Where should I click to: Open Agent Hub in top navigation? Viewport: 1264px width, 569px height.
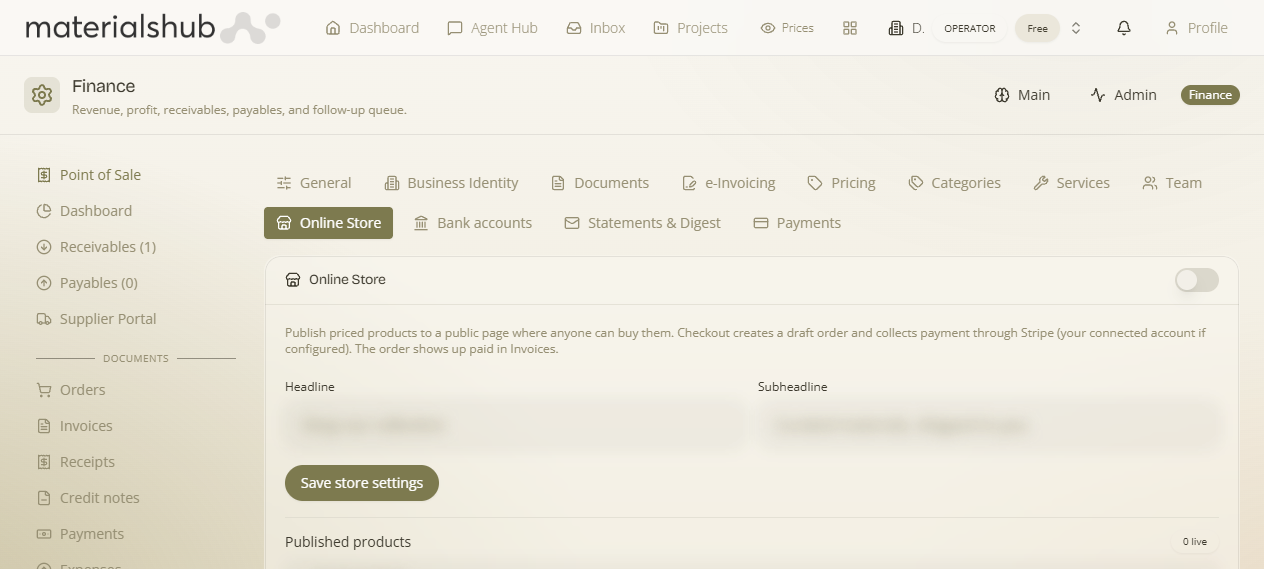[492, 28]
